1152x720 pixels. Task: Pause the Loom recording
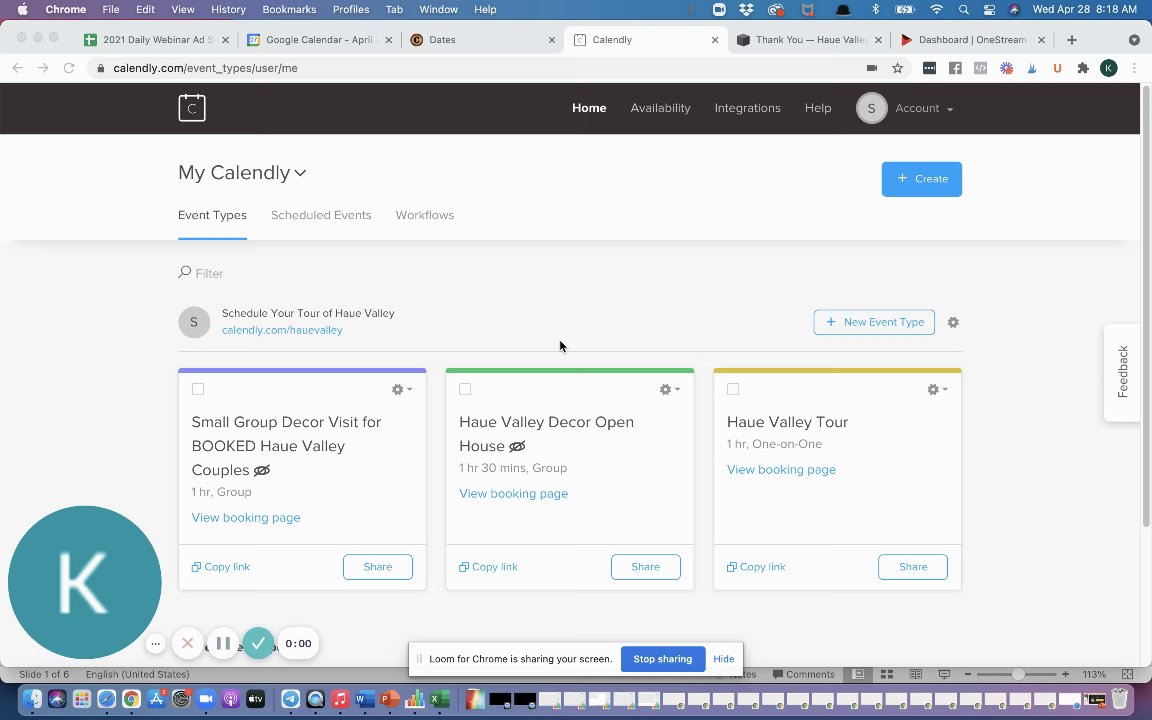(x=223, y=644)
